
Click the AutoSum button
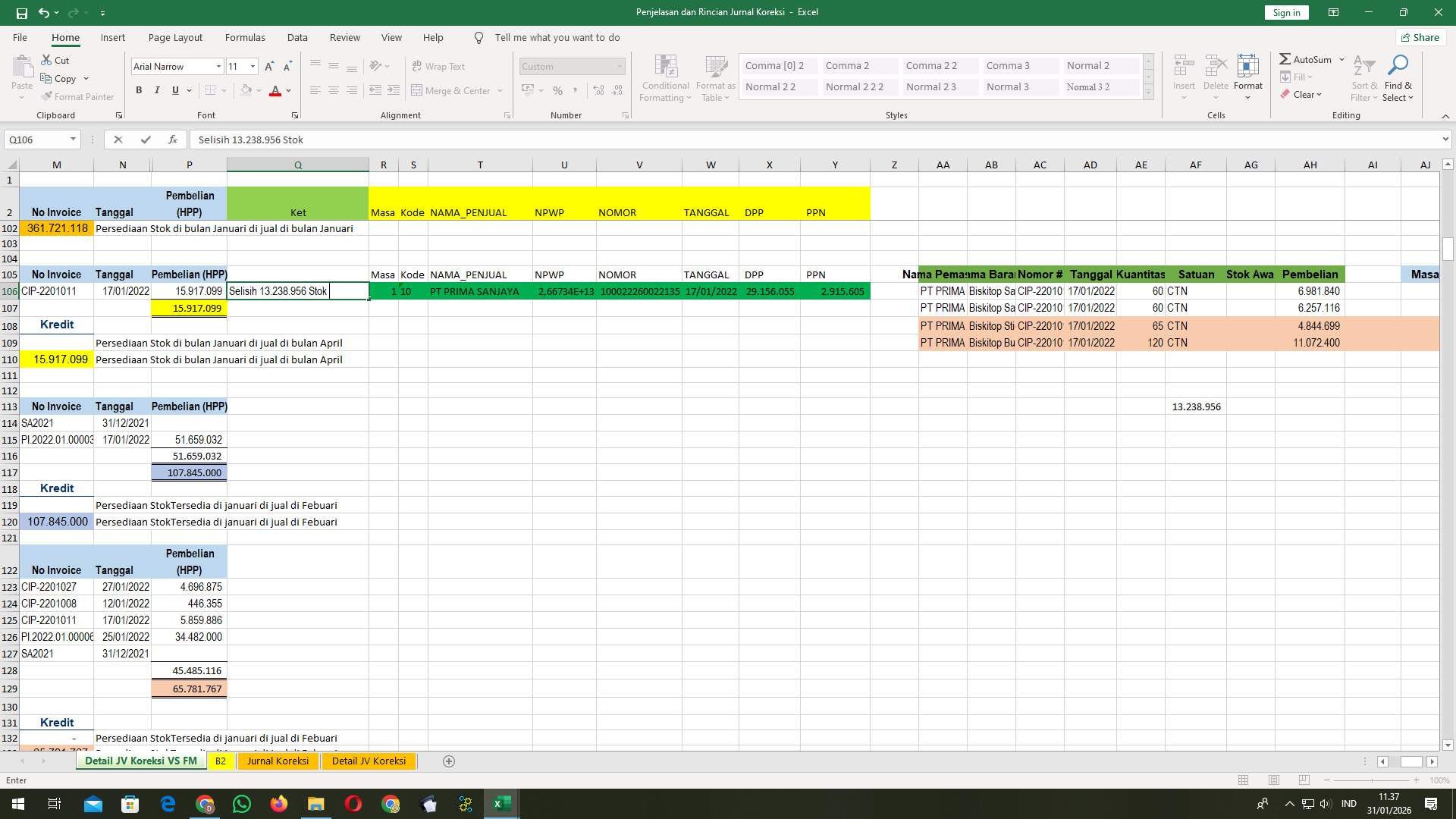click(1307, 58)
